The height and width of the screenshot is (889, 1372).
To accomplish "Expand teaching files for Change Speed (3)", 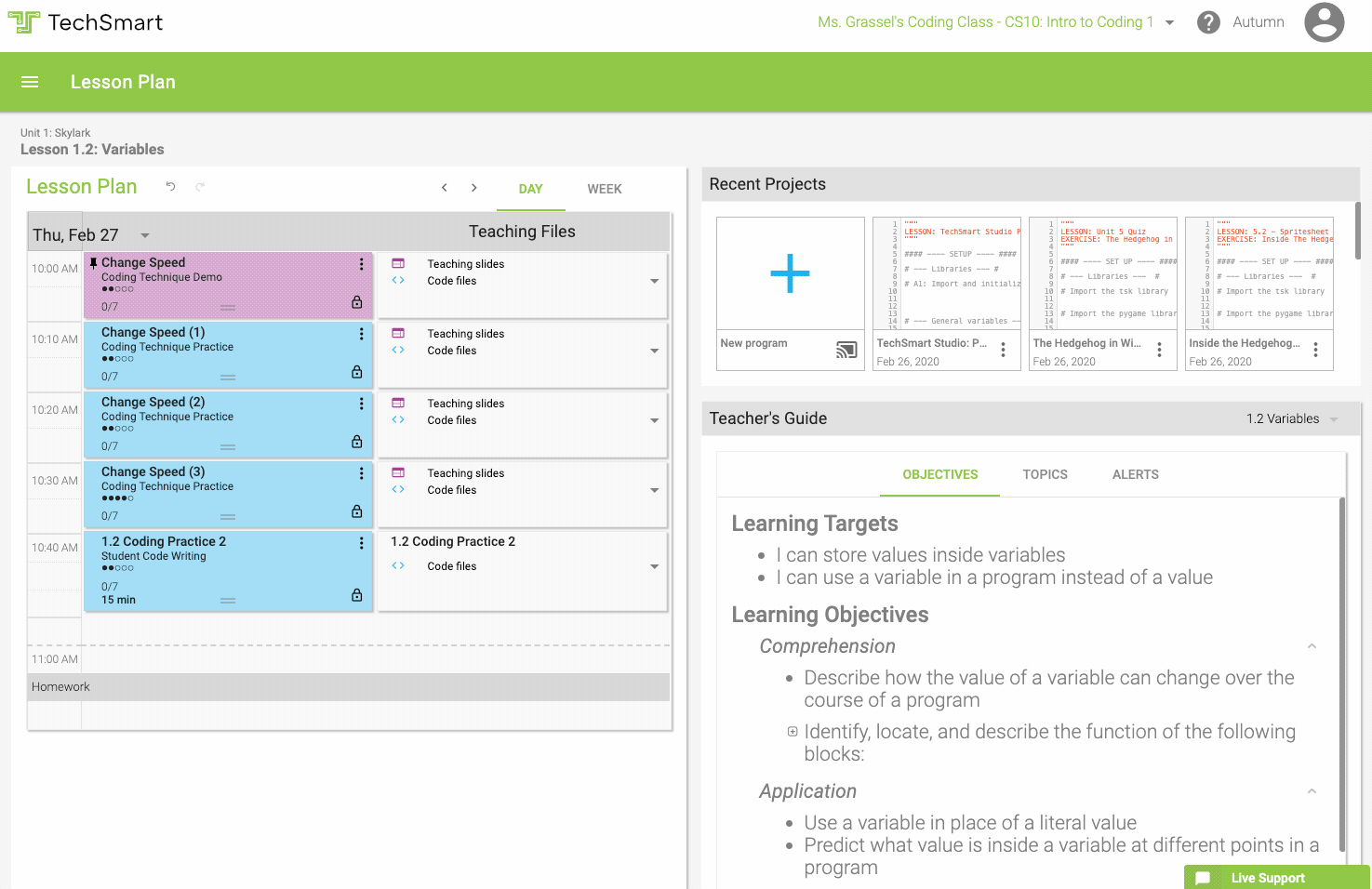I will pyautogui.click(x=654, y=490).
